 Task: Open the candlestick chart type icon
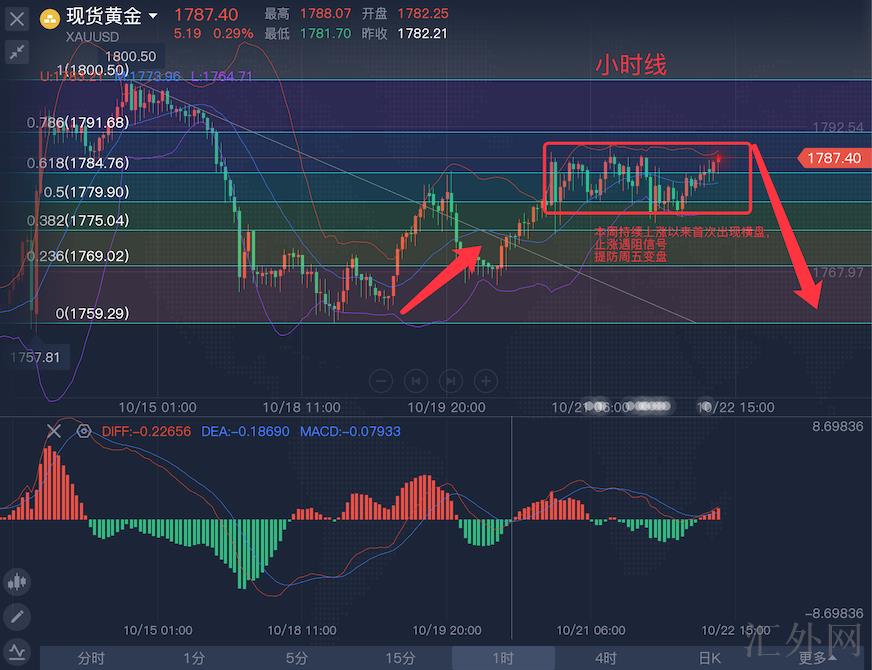[x=17, y=581]
